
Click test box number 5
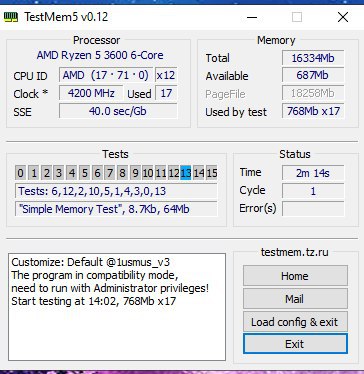(84, 173)
